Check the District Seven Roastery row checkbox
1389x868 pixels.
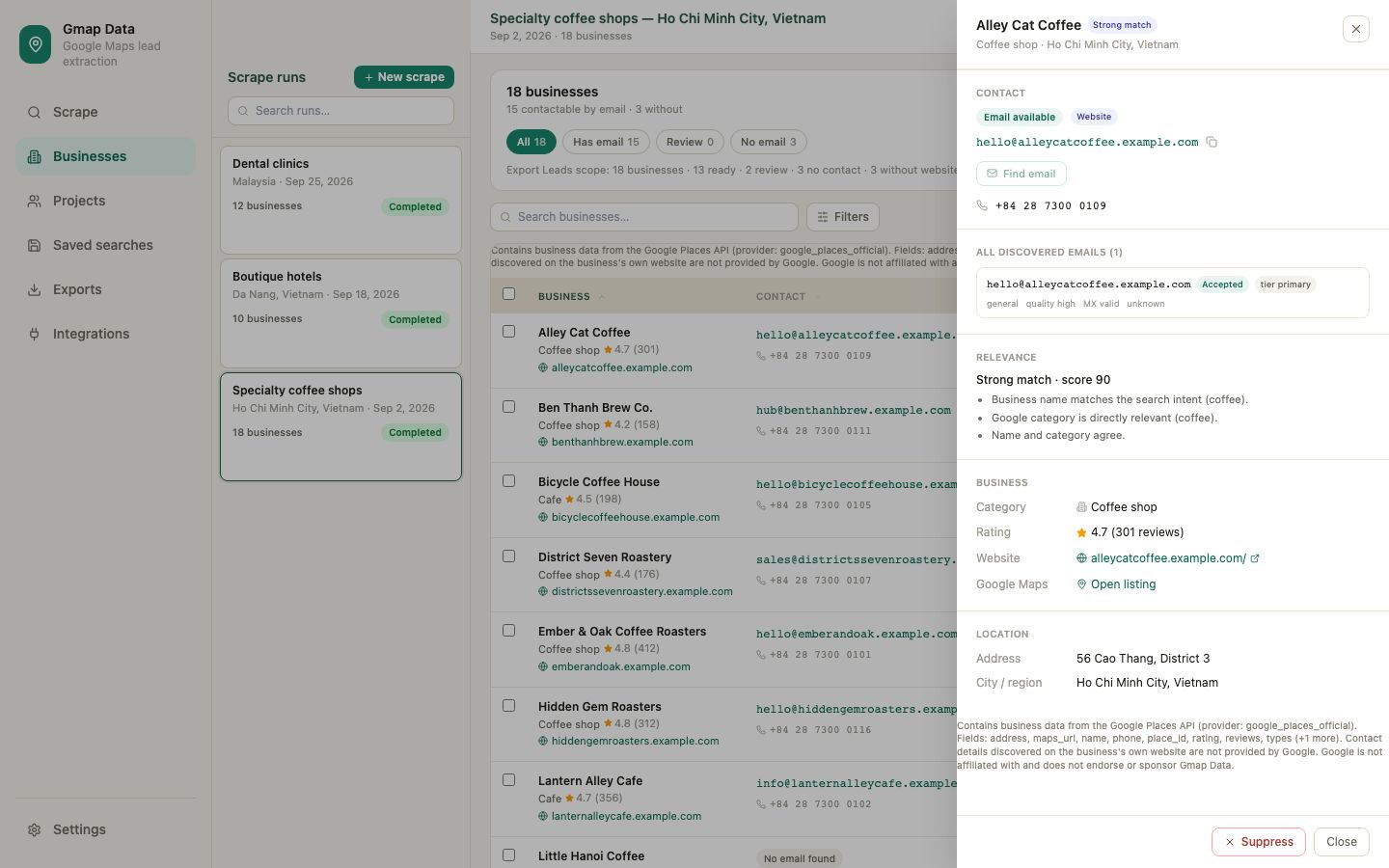509,556
